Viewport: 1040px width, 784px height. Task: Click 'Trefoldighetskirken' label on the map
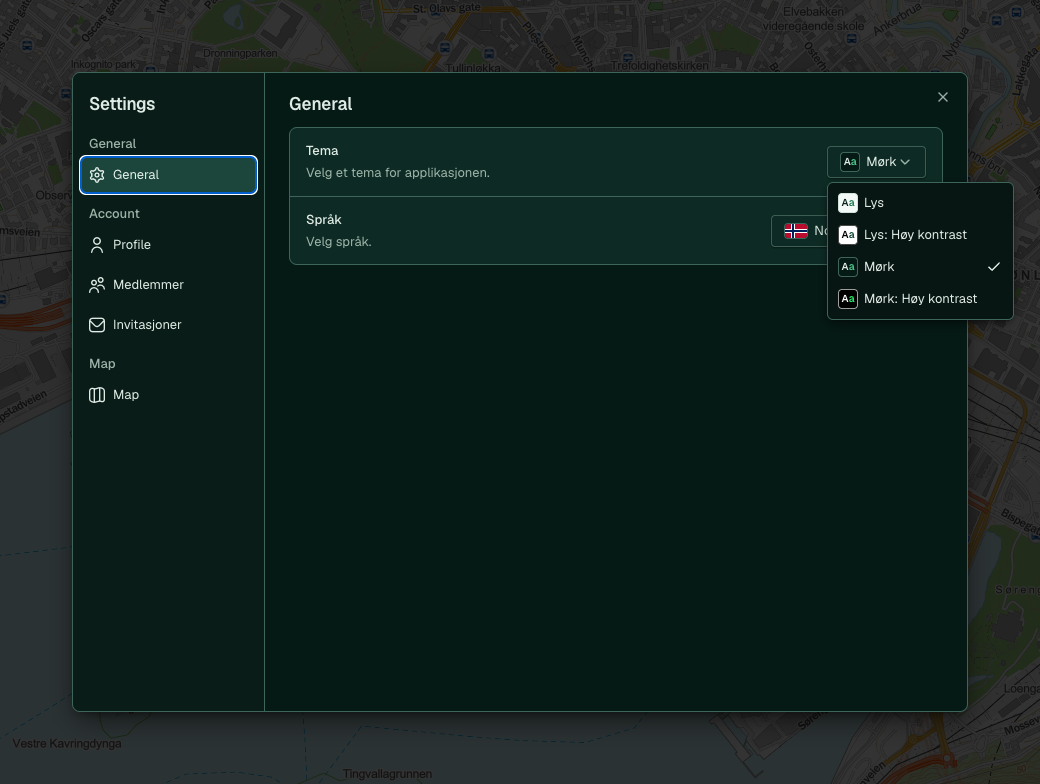[659, 66]
